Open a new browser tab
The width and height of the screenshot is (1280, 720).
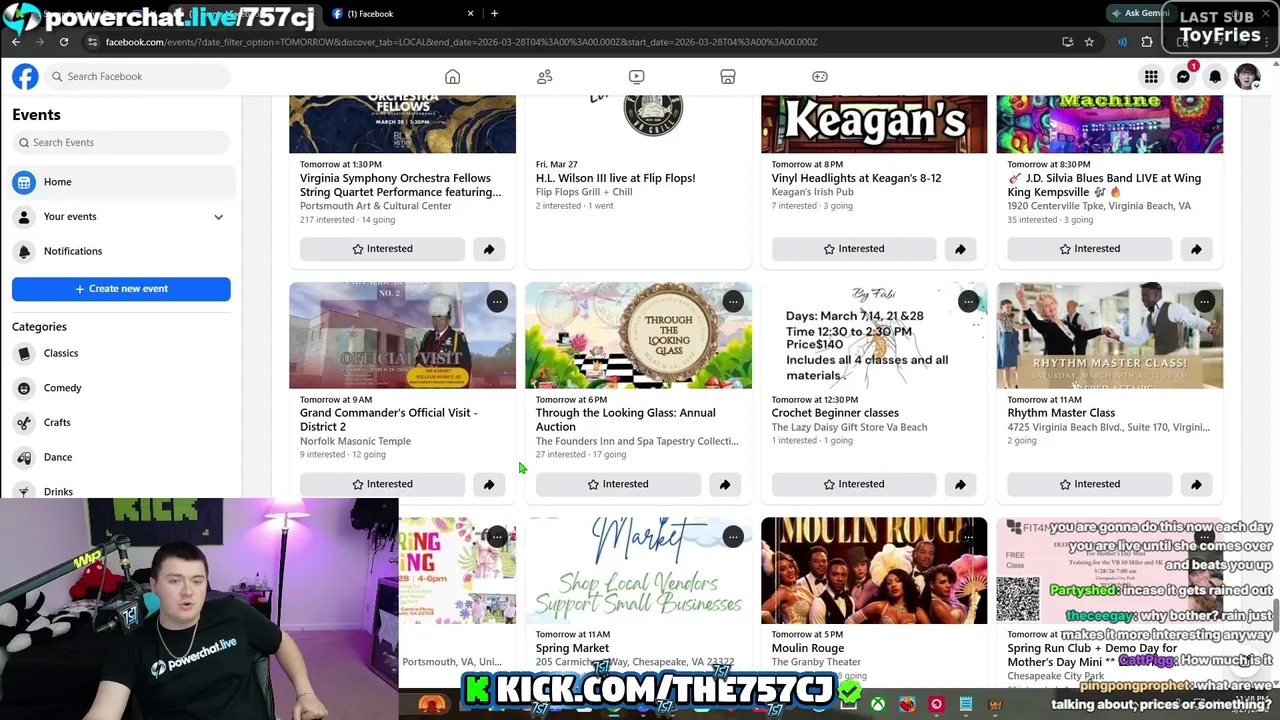(x=494, y=14)
